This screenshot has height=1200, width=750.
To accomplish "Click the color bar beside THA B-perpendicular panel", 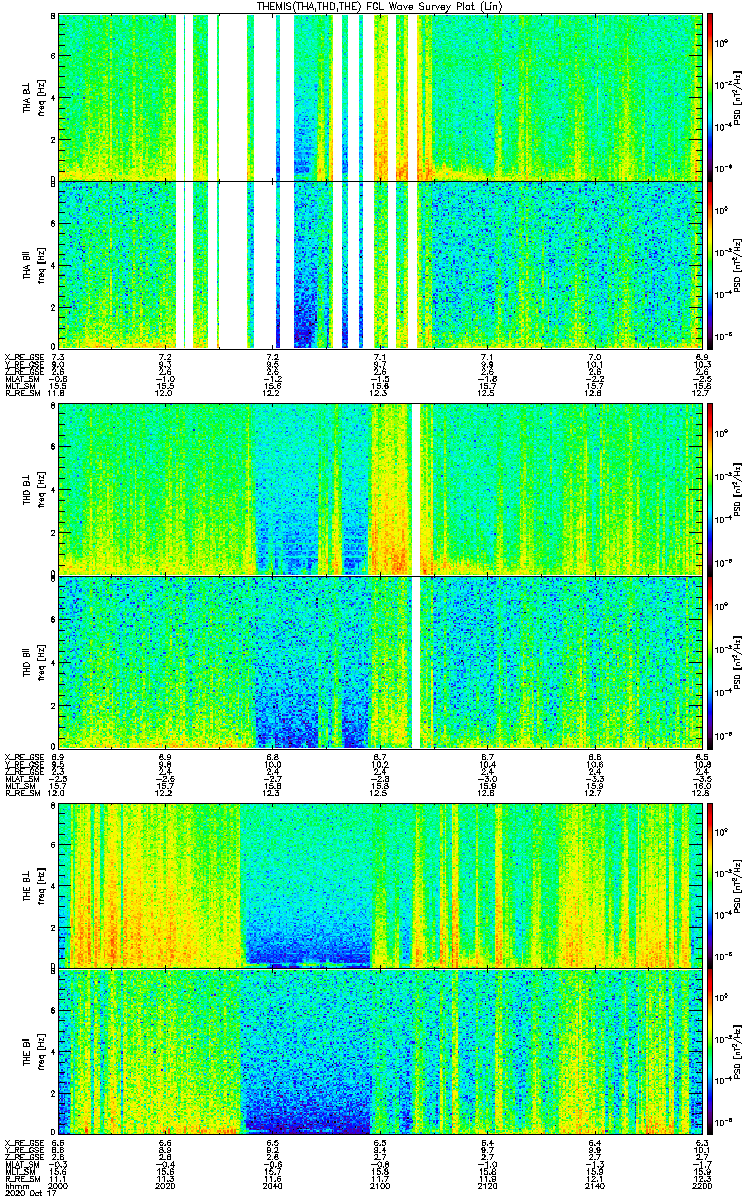I will [711, 96].
